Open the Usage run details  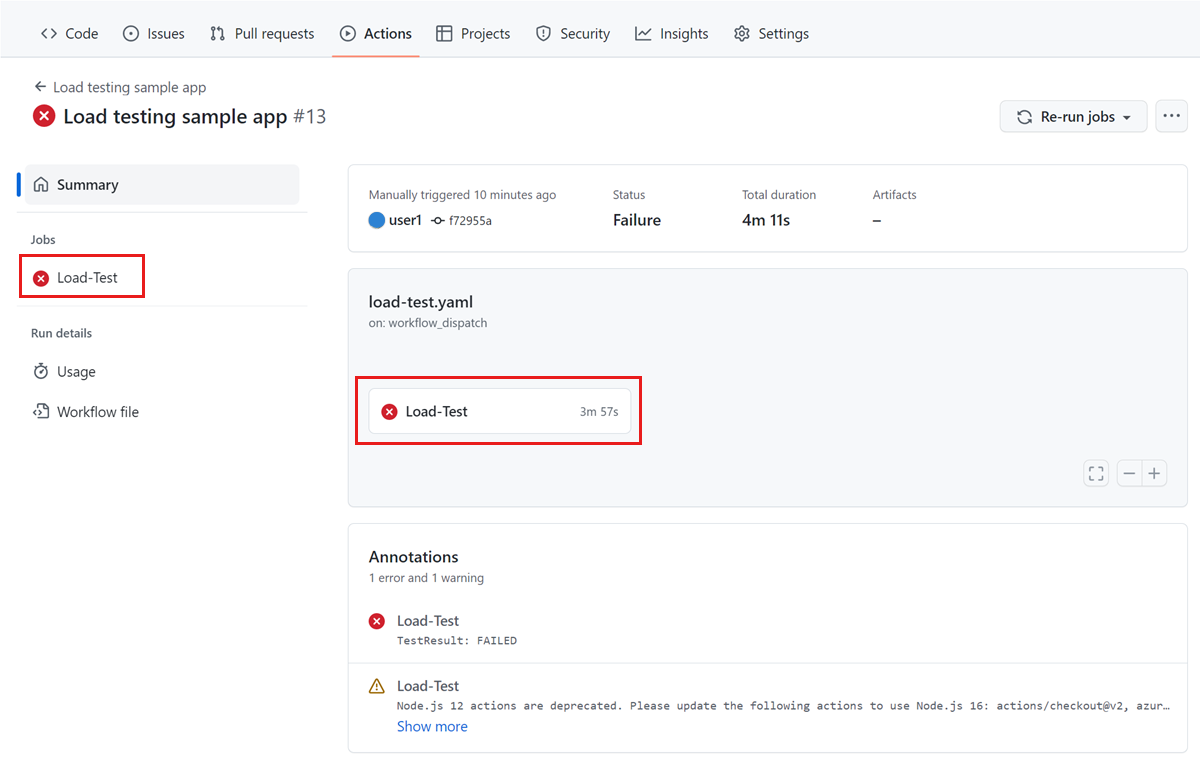pyautogui.click(x=76, y=372)
